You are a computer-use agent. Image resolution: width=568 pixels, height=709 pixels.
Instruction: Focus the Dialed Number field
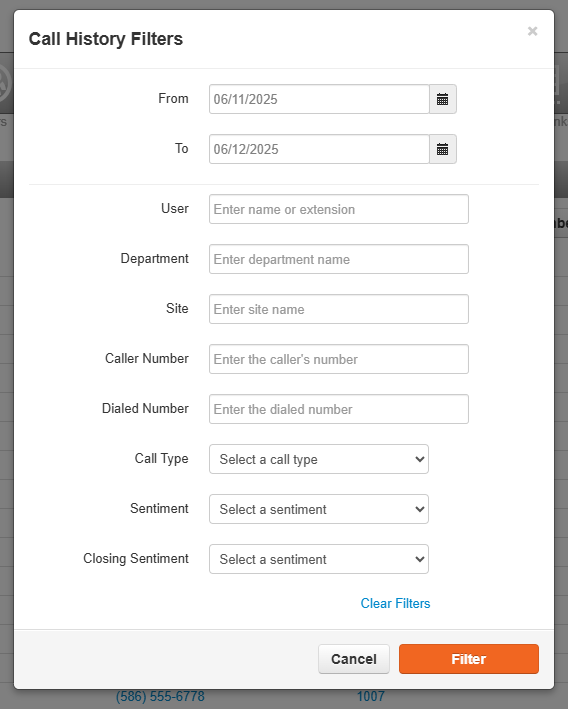pos(339,409)
